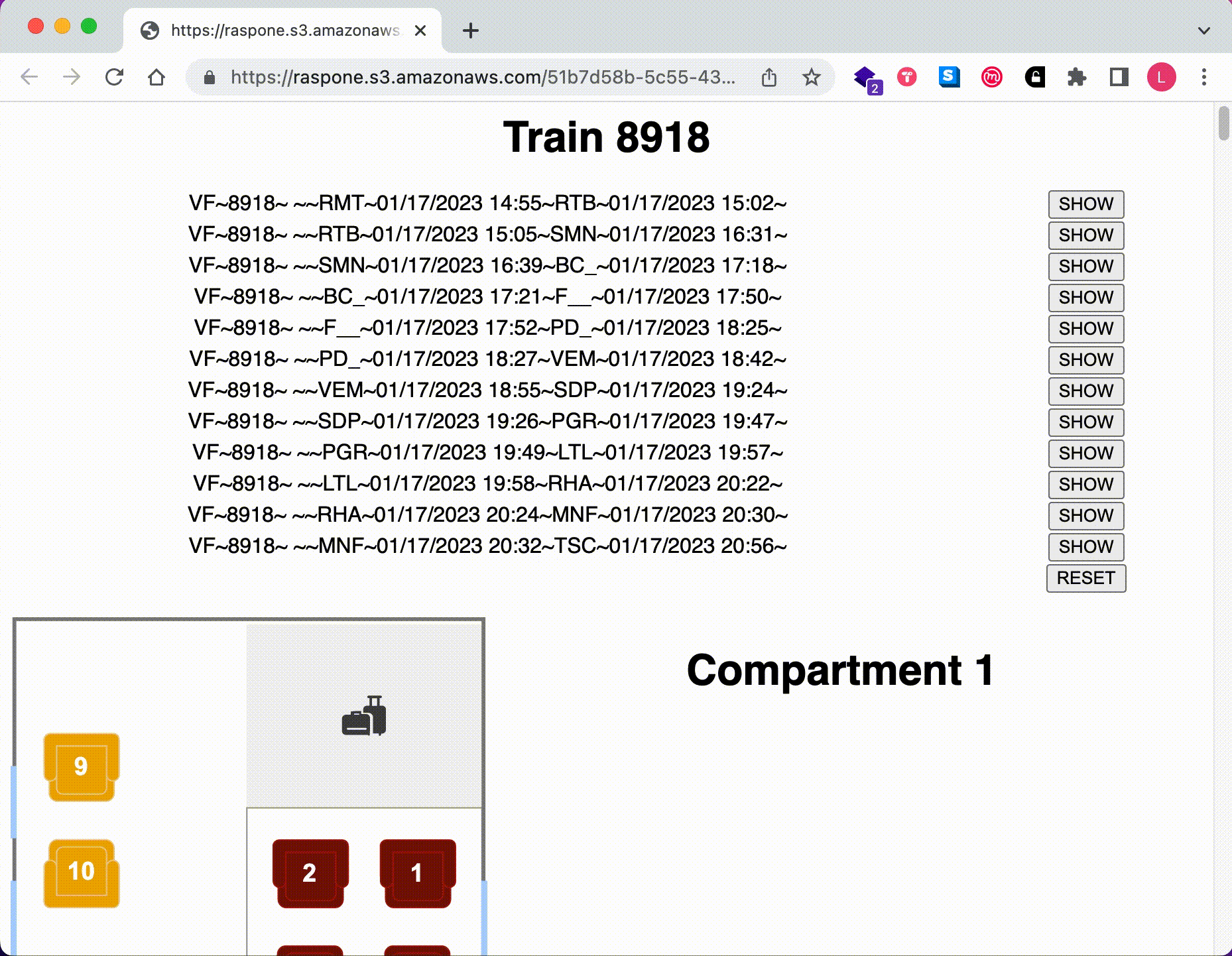
Task: Show the LTL to RHA segment
Action: pyautogui.click(x=1086, y=485)
